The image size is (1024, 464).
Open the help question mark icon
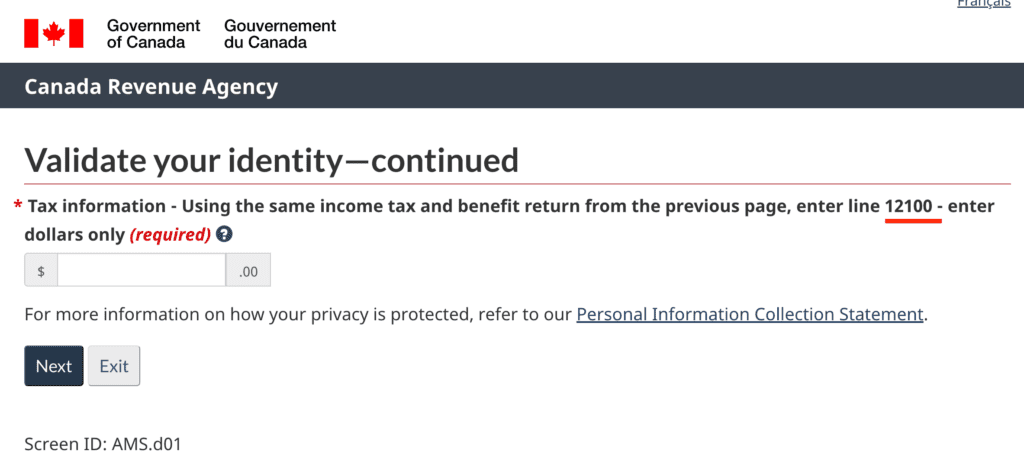224,234
